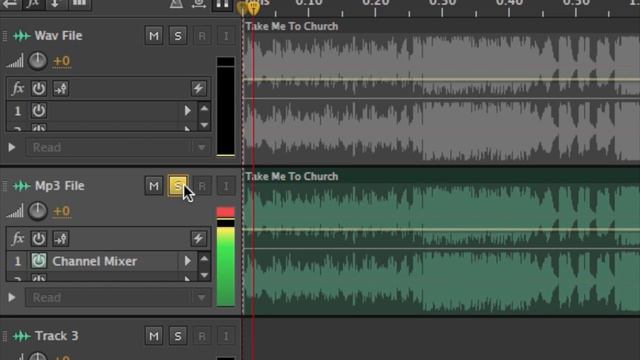The height and width of the screenshot is (360, 640).
Task: Click Mp3 File volume knob
Action: (x=38, y=211)
